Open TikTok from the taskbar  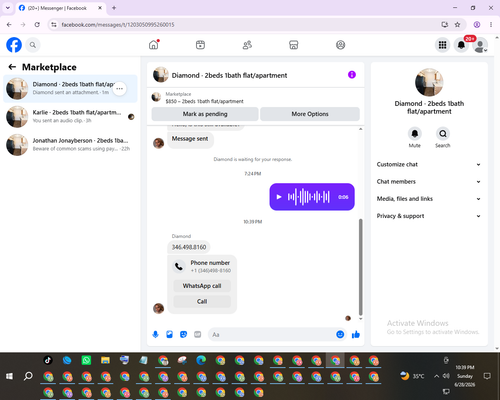pyautogui.click(x=48, y=360)
